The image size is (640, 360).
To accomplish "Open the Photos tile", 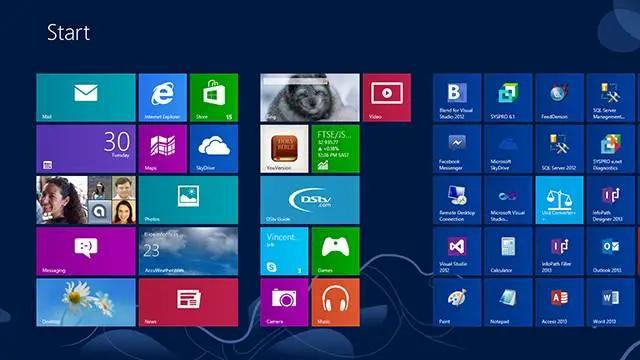I will point(188,200).
